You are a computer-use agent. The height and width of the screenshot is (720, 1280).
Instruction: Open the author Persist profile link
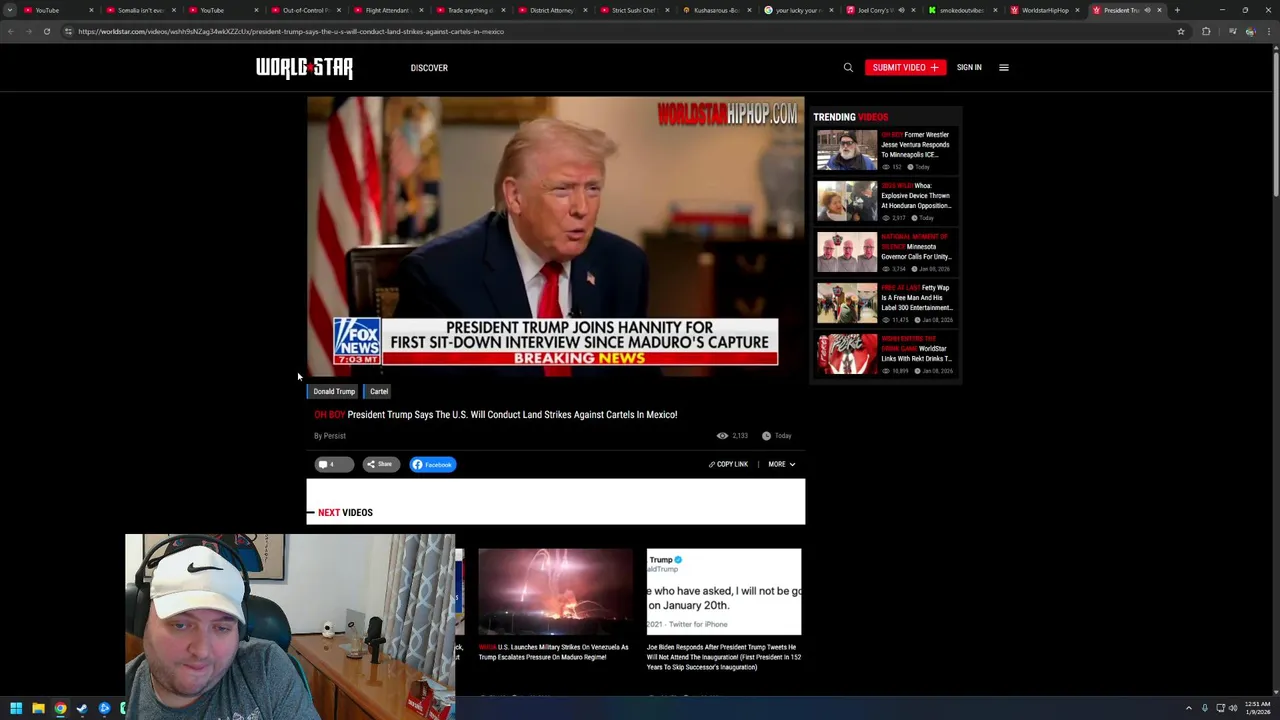335,436
